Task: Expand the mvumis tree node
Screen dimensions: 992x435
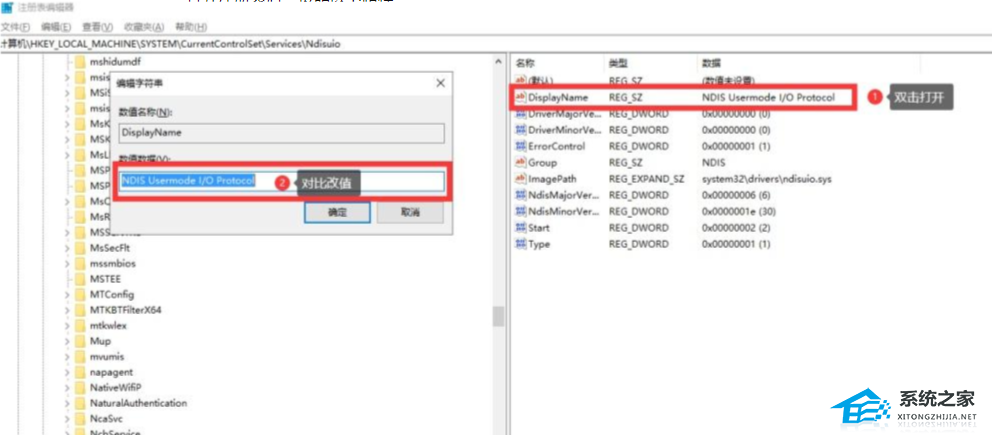Action: pos(67,357)
